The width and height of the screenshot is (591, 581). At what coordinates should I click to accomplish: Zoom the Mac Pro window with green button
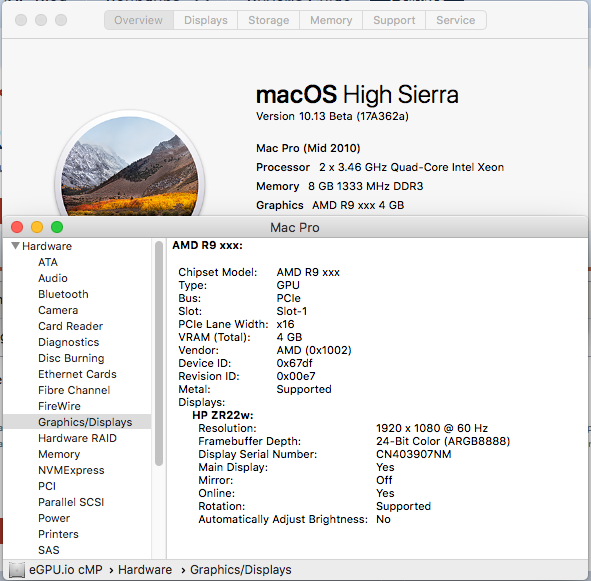point(57,227)
